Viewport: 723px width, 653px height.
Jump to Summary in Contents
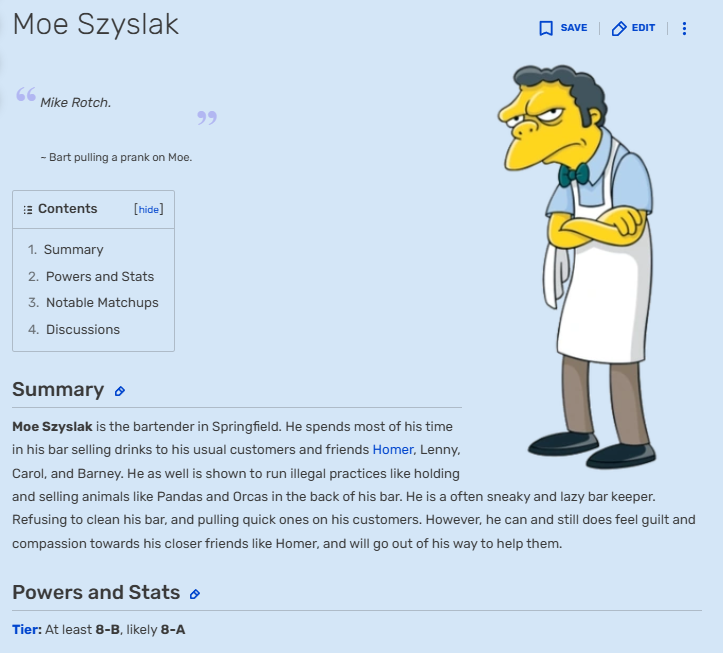[x=73, y=249]
